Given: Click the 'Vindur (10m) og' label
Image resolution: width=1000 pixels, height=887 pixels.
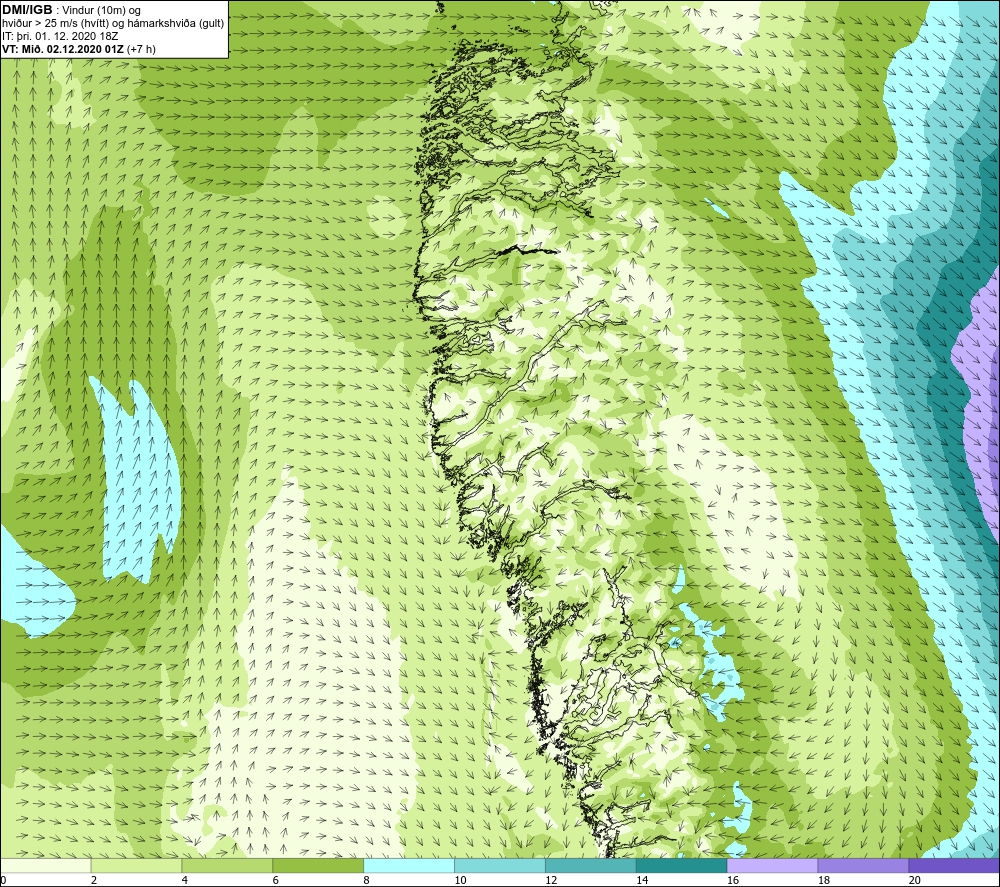Looking at the screenshot, I should [101, 11].
